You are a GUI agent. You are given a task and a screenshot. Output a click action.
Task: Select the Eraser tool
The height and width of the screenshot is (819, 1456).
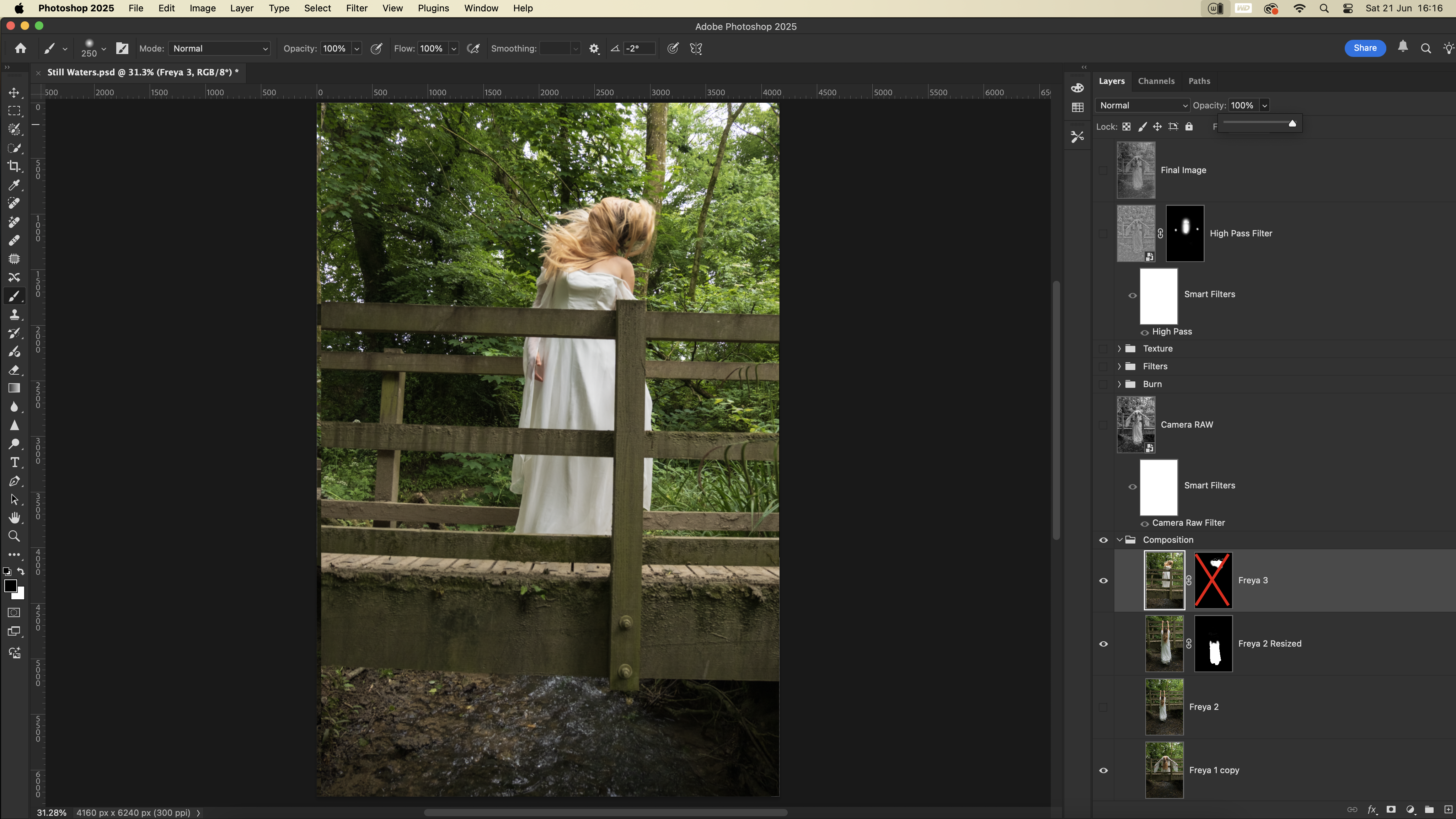coord(14,370)
